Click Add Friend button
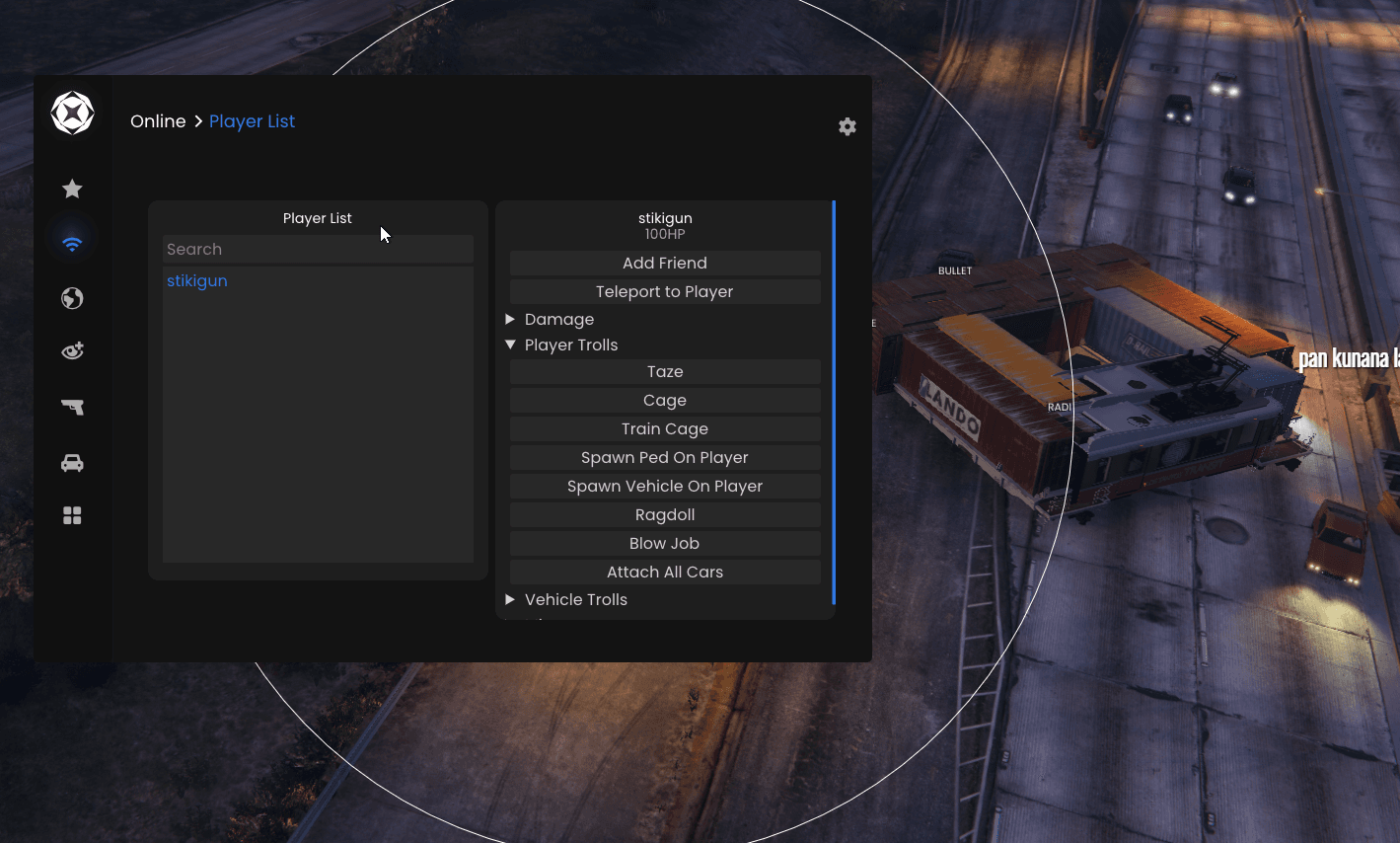Screen dimensions: 1400x843 [665, 263]
